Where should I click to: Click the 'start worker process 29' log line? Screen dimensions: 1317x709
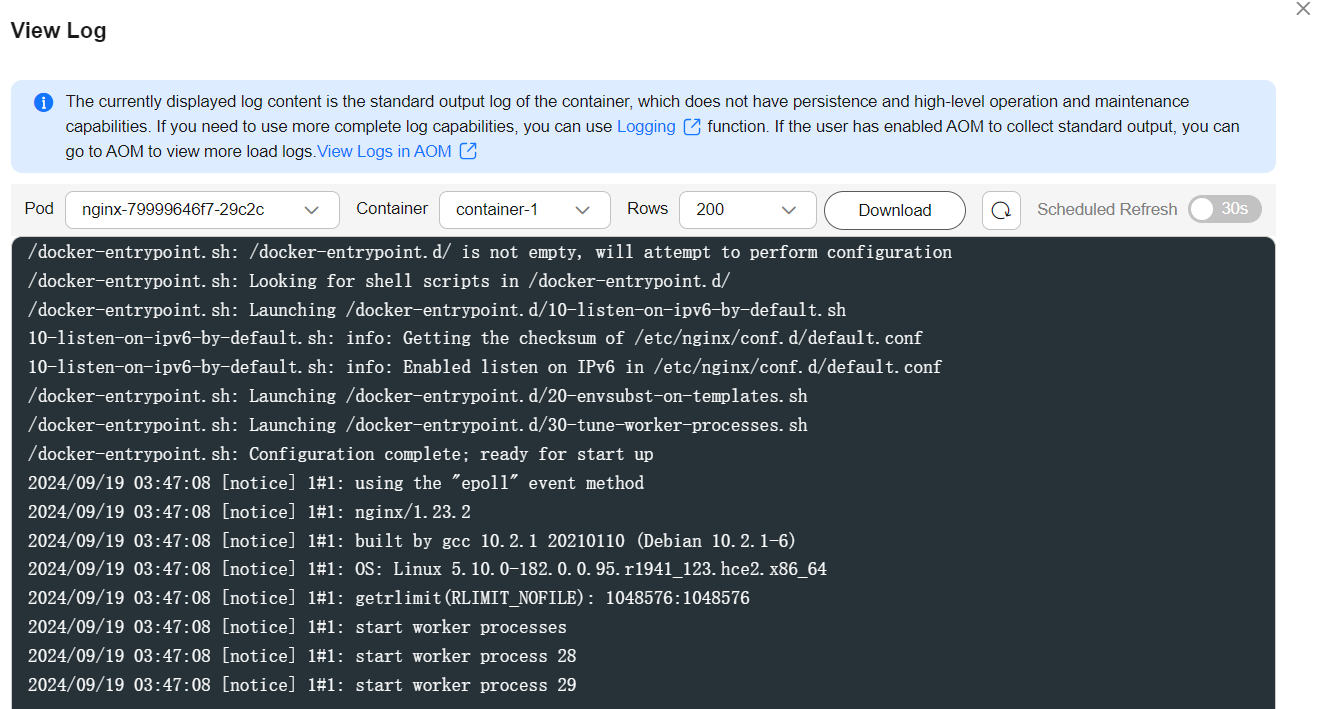click(302, 686)
